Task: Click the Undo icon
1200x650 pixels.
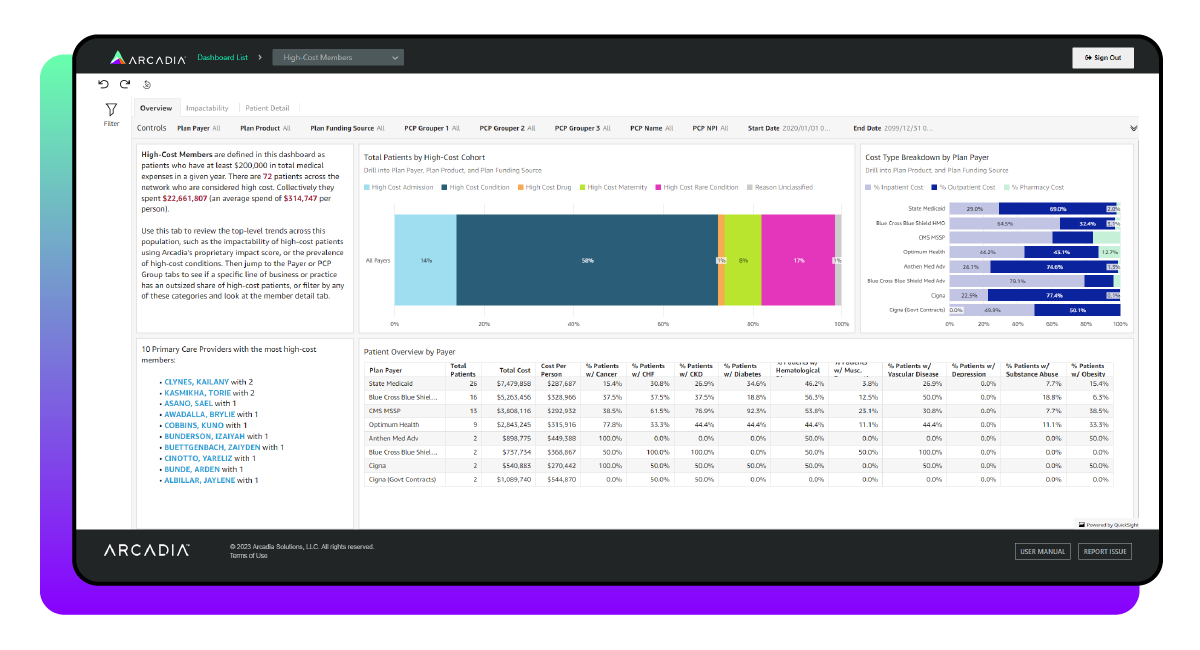Action: pos(102,84)
